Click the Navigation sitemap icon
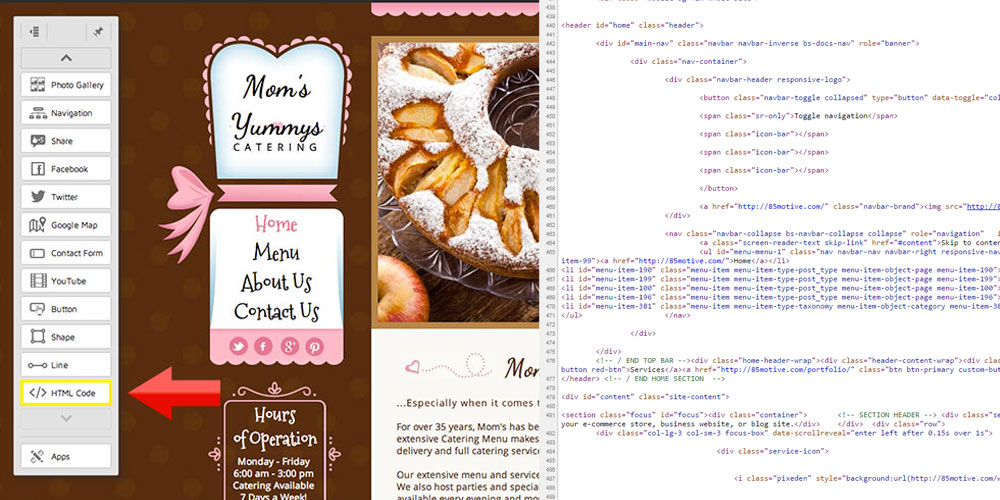The image size is (1000, 500). [x=38, y=113]
